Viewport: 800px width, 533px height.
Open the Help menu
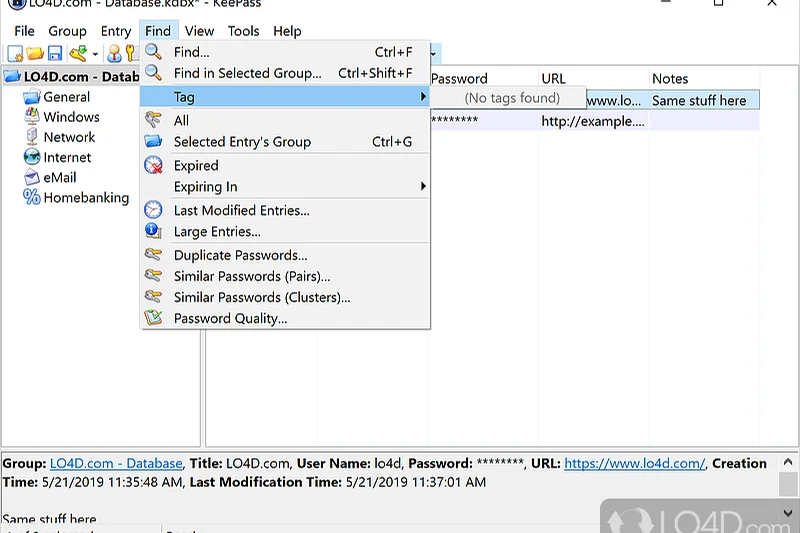(287, 31)
